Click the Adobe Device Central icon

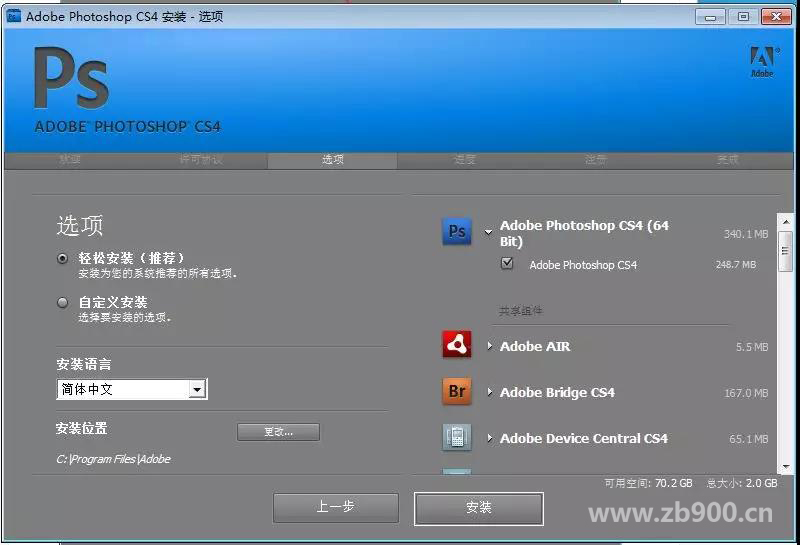[457, 437]
